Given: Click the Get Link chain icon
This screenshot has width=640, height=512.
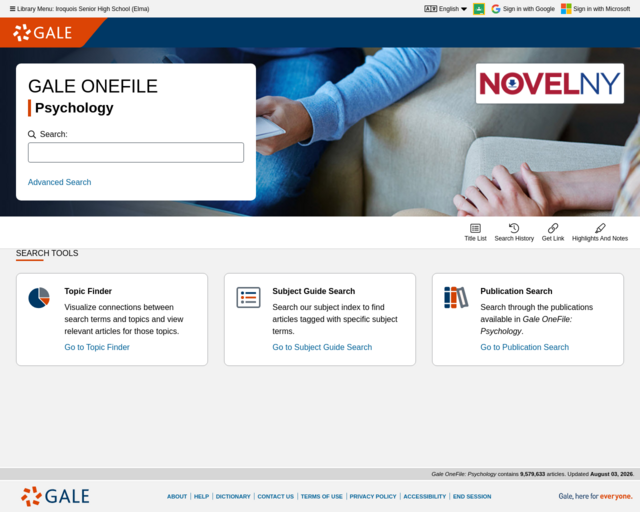Looking at the screenshot, I should (553, 228).
